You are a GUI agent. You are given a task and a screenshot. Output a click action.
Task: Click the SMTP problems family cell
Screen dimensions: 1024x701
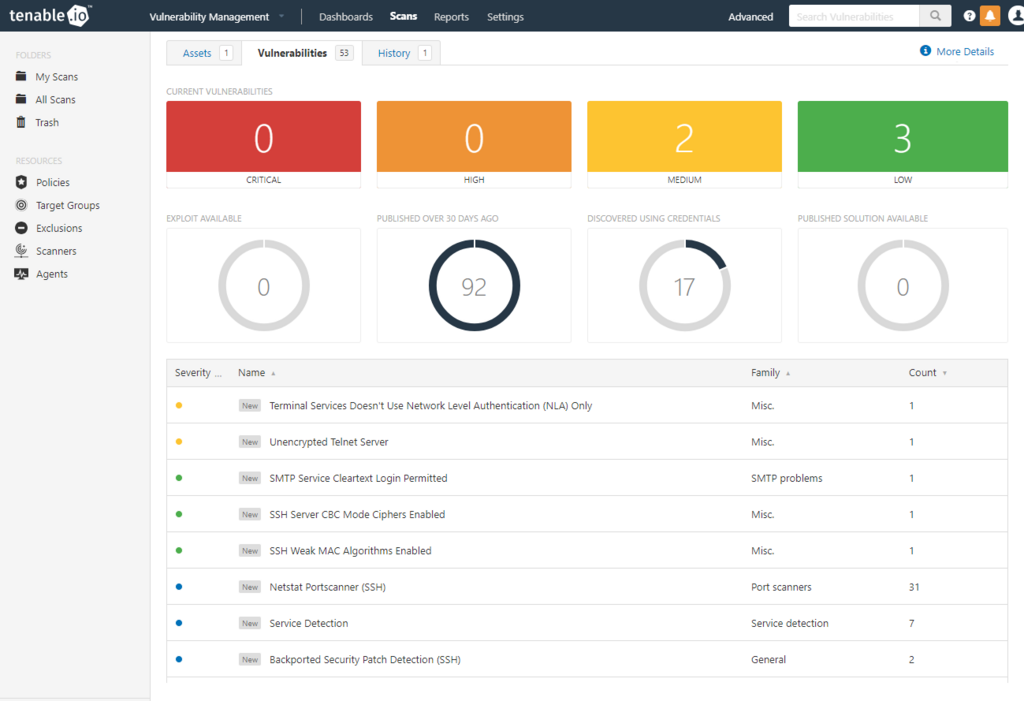(786, 478)
